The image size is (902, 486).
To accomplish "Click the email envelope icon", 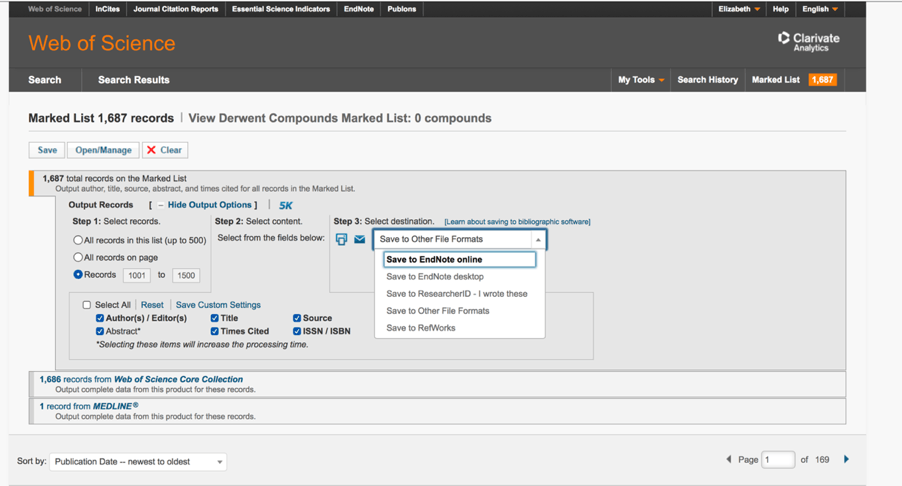I will [x=360, y=239].
